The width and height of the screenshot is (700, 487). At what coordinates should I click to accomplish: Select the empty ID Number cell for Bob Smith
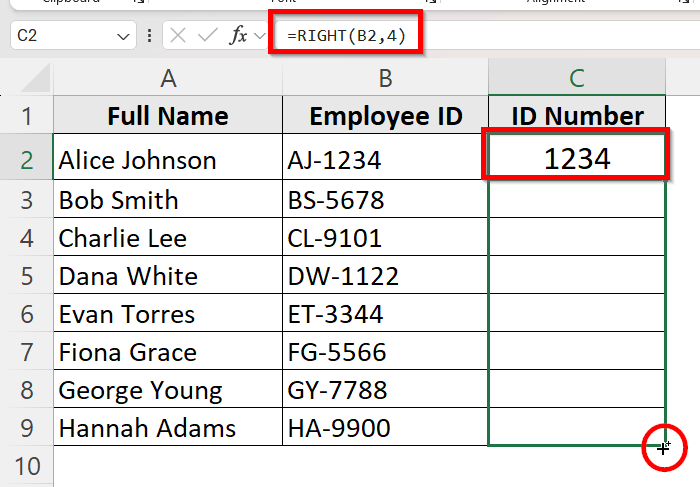click(576, 200)
